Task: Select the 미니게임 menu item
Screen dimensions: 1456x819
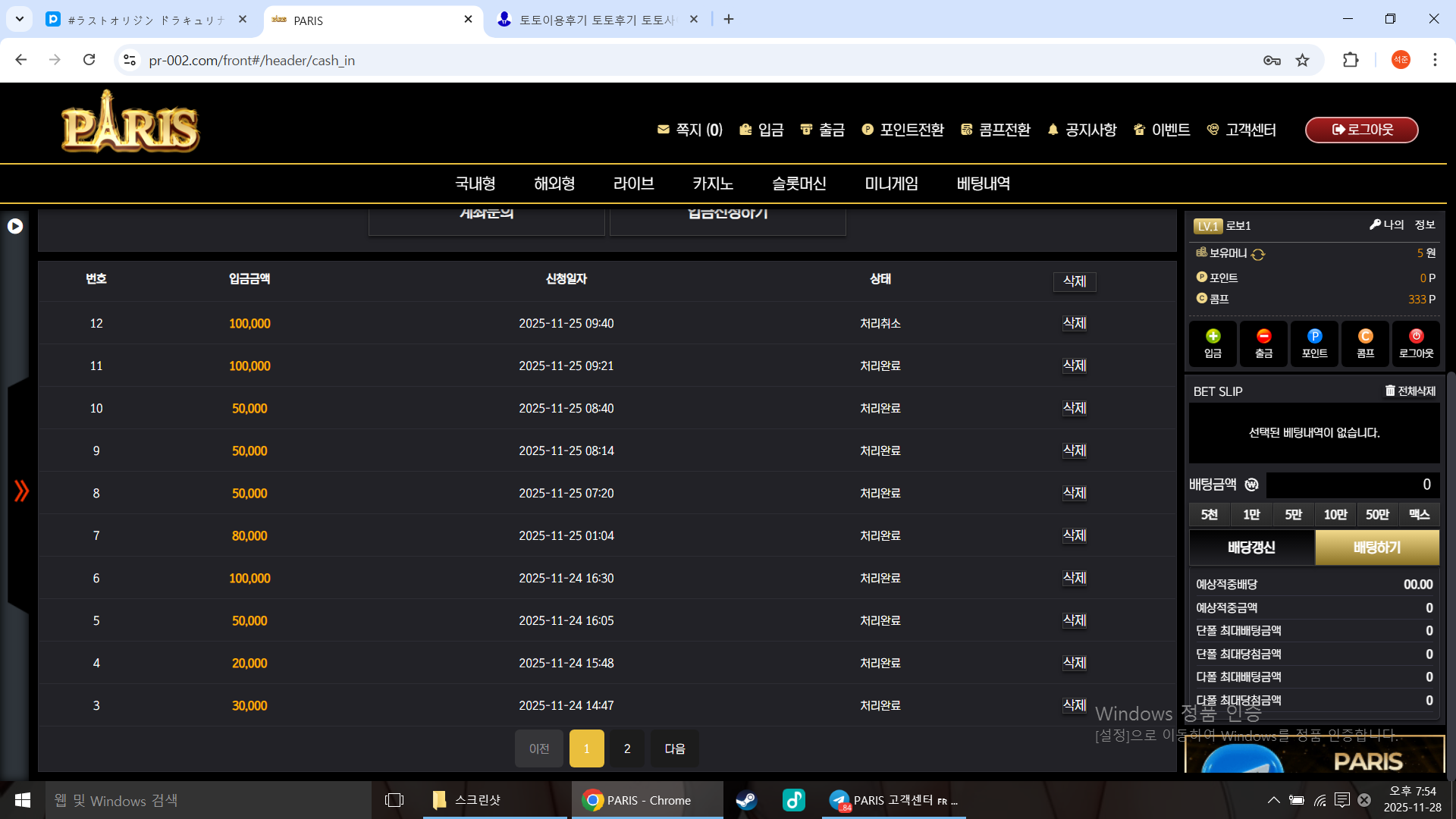Action: [x=891, y=184]
